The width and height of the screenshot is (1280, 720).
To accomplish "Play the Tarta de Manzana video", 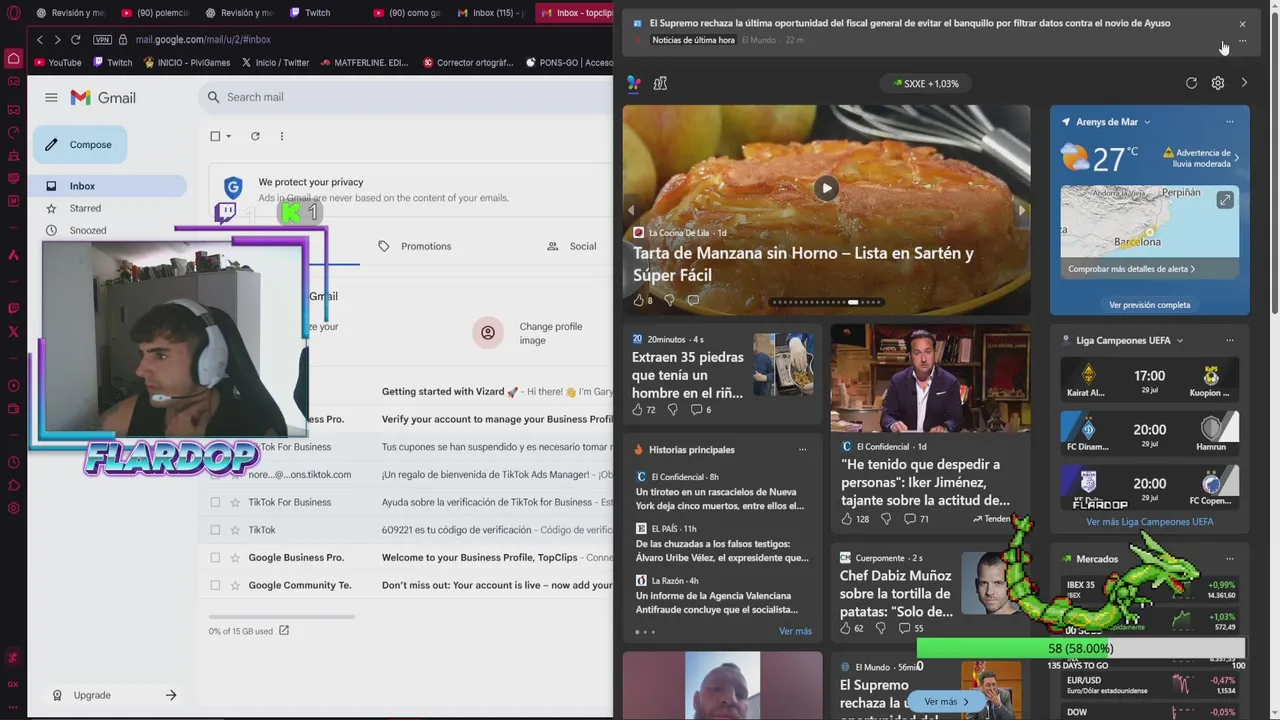I will click(x=826, y=188).
